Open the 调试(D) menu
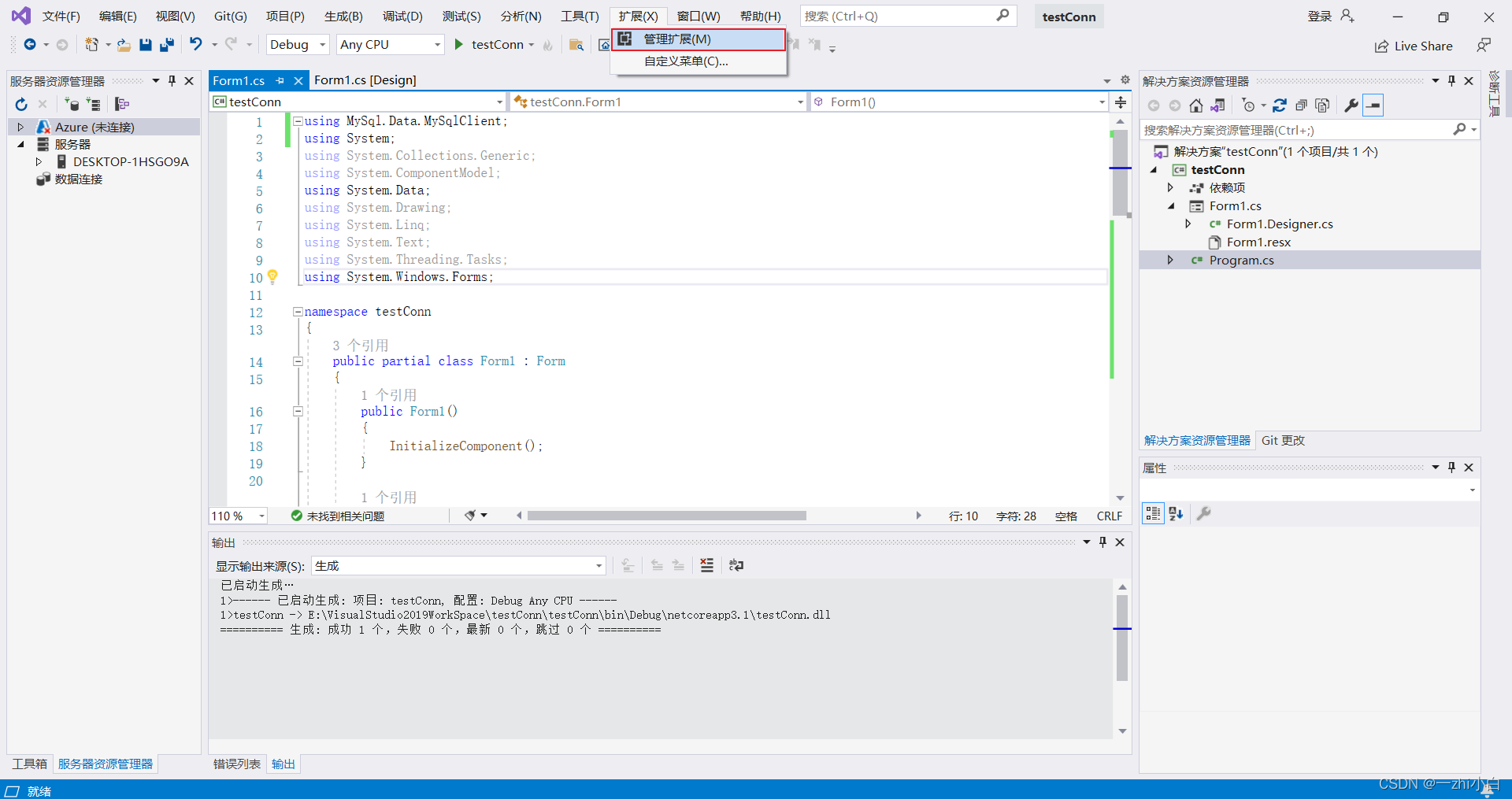This screenshot has height=799, width=1512. 402,17
